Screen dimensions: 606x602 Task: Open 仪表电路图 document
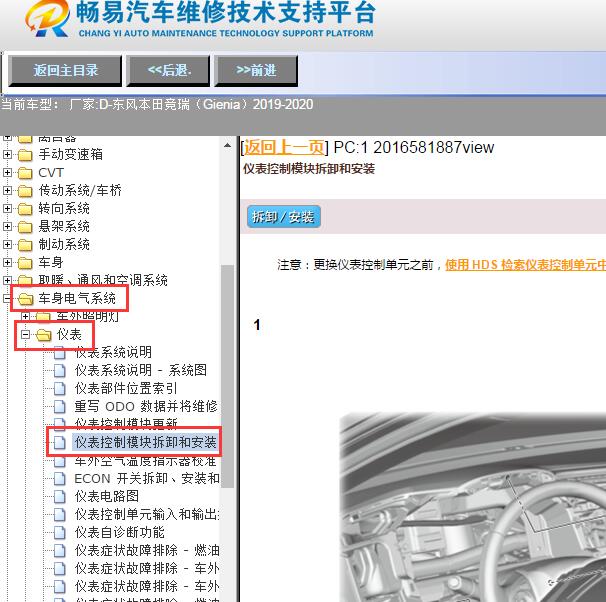click(x=107, y=497)
